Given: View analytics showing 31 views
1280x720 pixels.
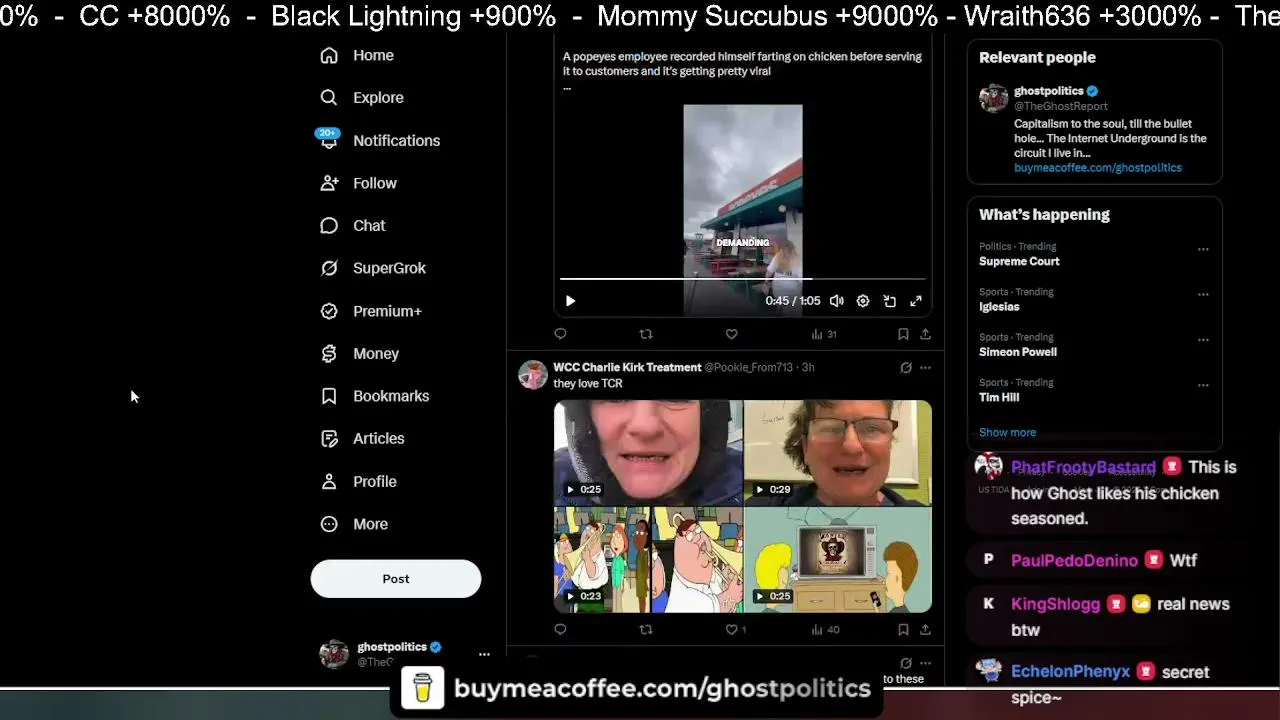Looking at the screenshot, I should [x=824, y=334].
